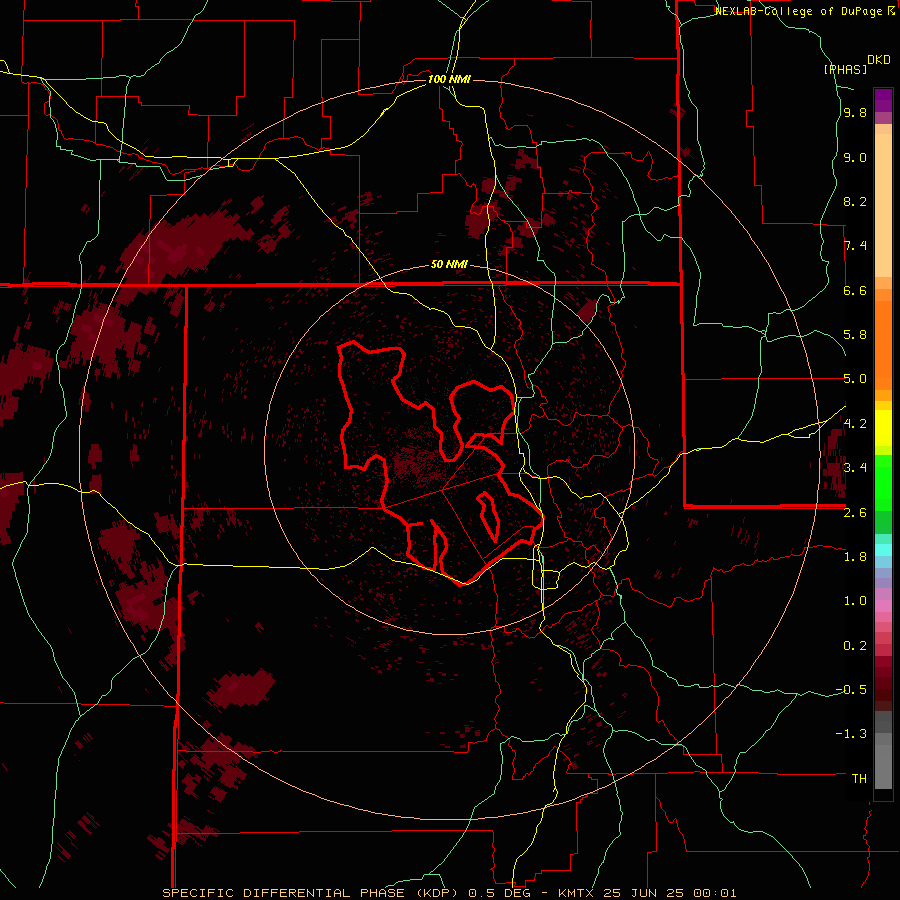Viewport: 900px width, 900px height.
Task: Select the 1.8 scale value
Action: (855, 557)
